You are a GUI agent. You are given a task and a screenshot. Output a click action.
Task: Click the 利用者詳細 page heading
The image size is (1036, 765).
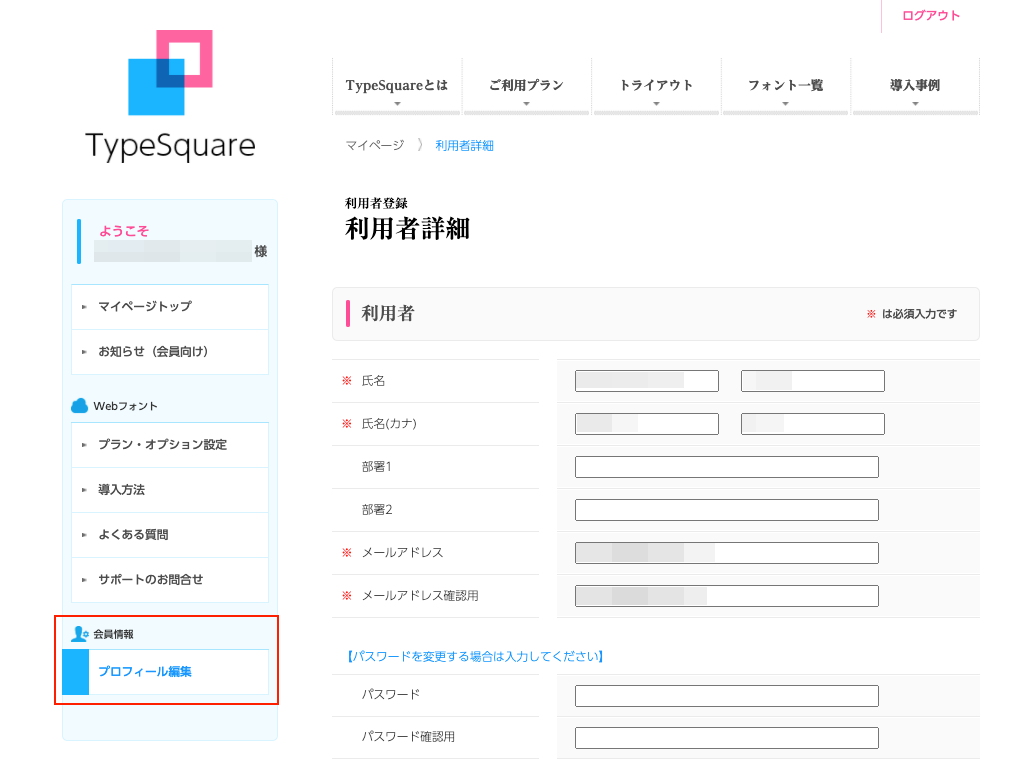(407, 229)
